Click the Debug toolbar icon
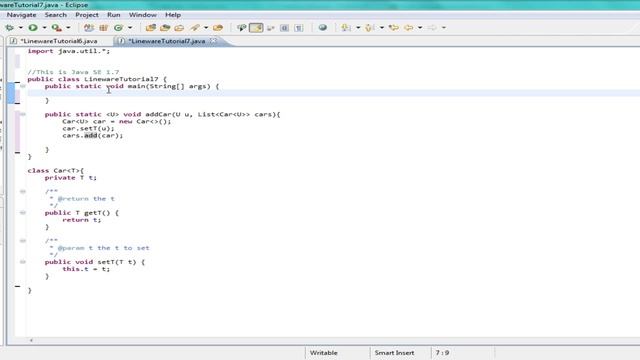Viewport: 640px width, 360px height. [x=9, y=28]
